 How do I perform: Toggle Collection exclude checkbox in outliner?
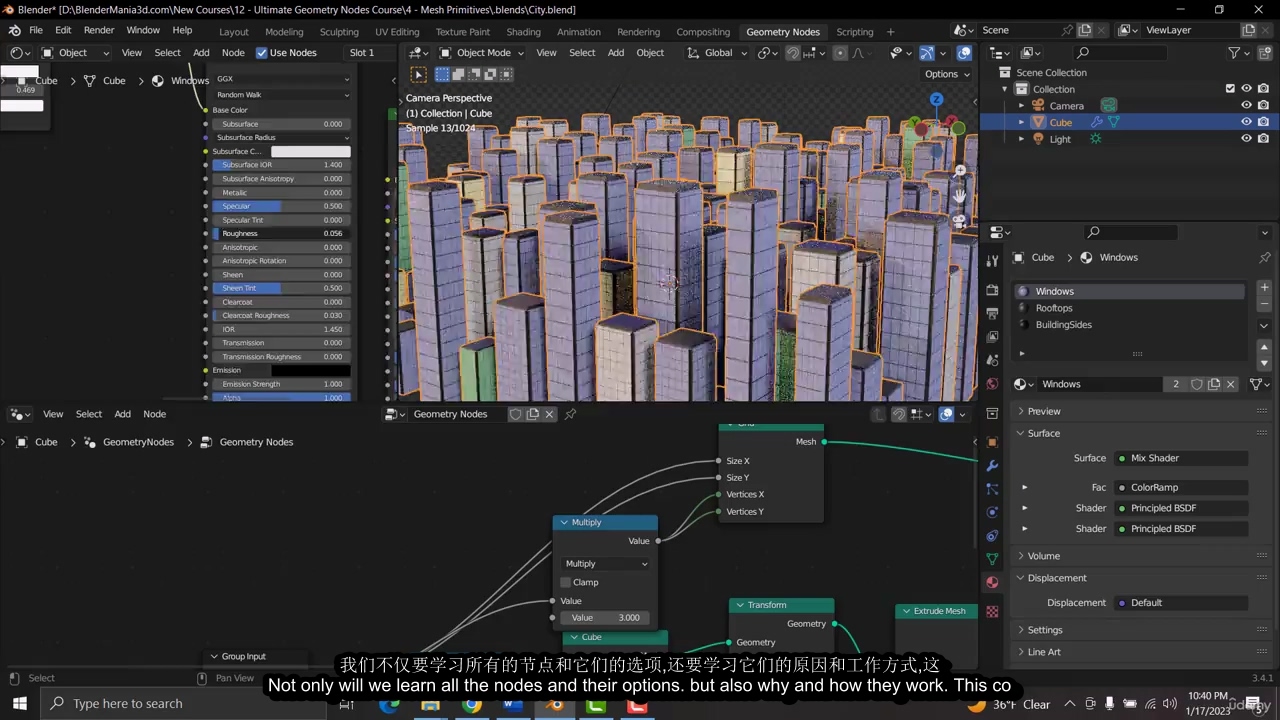tap(1230, 89)
